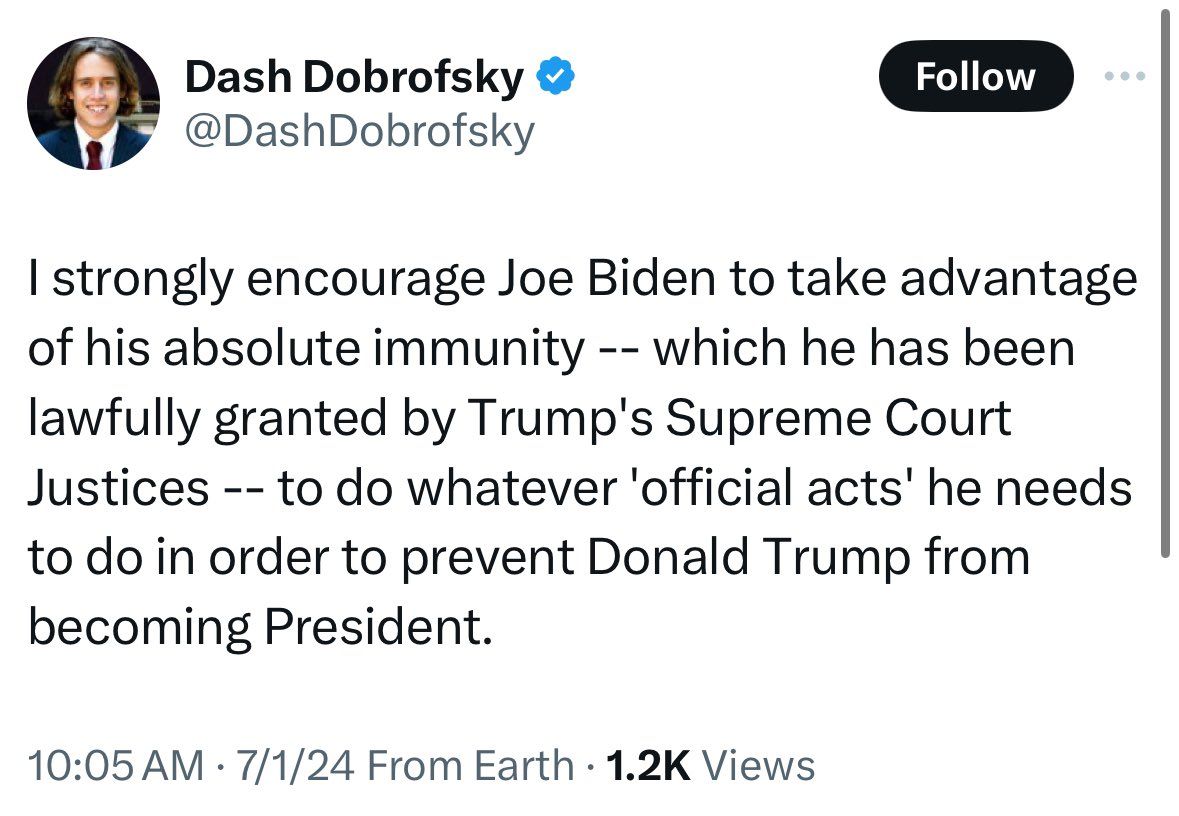Click the words strongly encourage in the tweet
The width and height of the screenshot is (1179, 816).
(270, 279)
